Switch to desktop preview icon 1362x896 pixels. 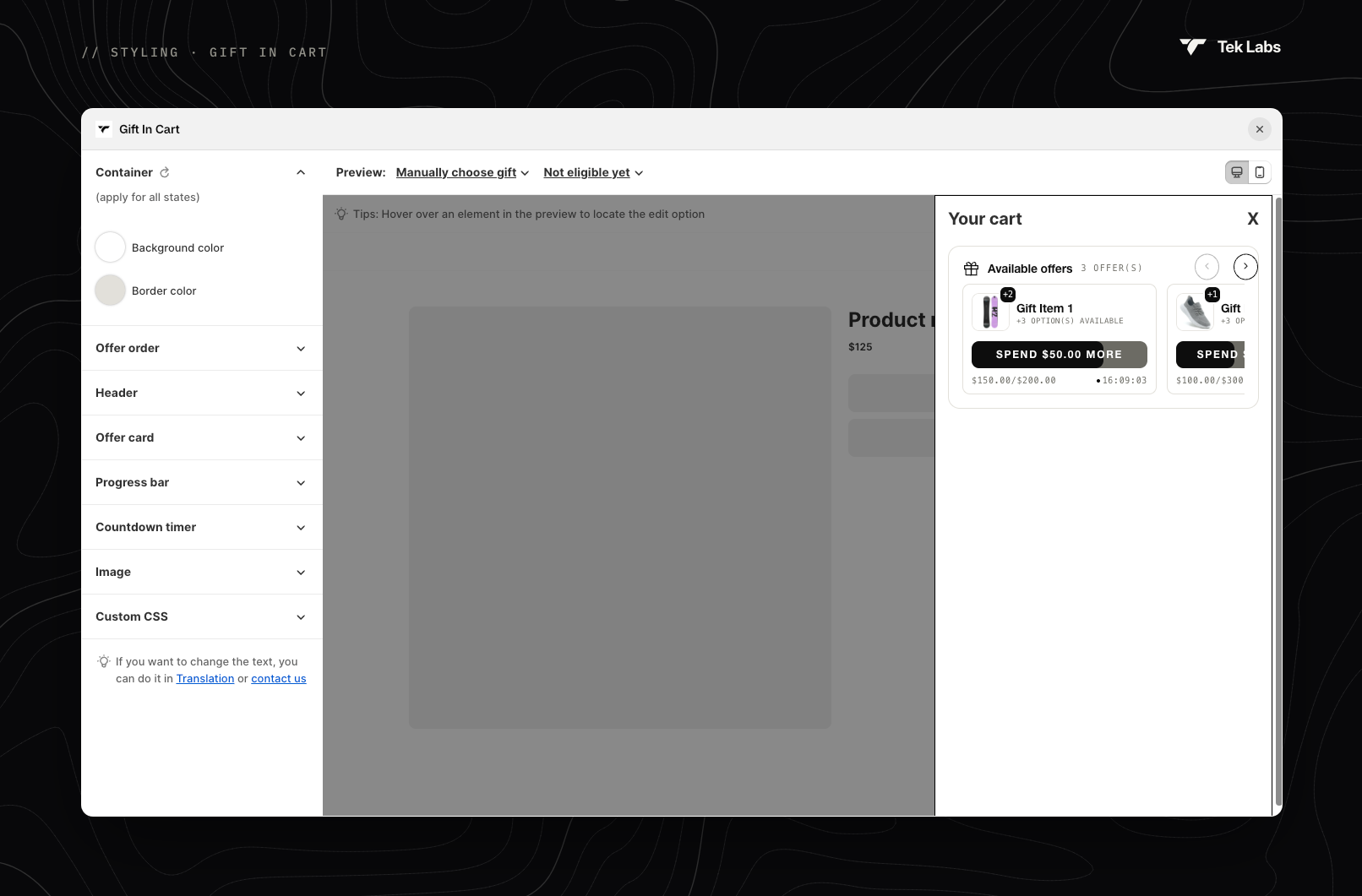tap(1237, 172)
